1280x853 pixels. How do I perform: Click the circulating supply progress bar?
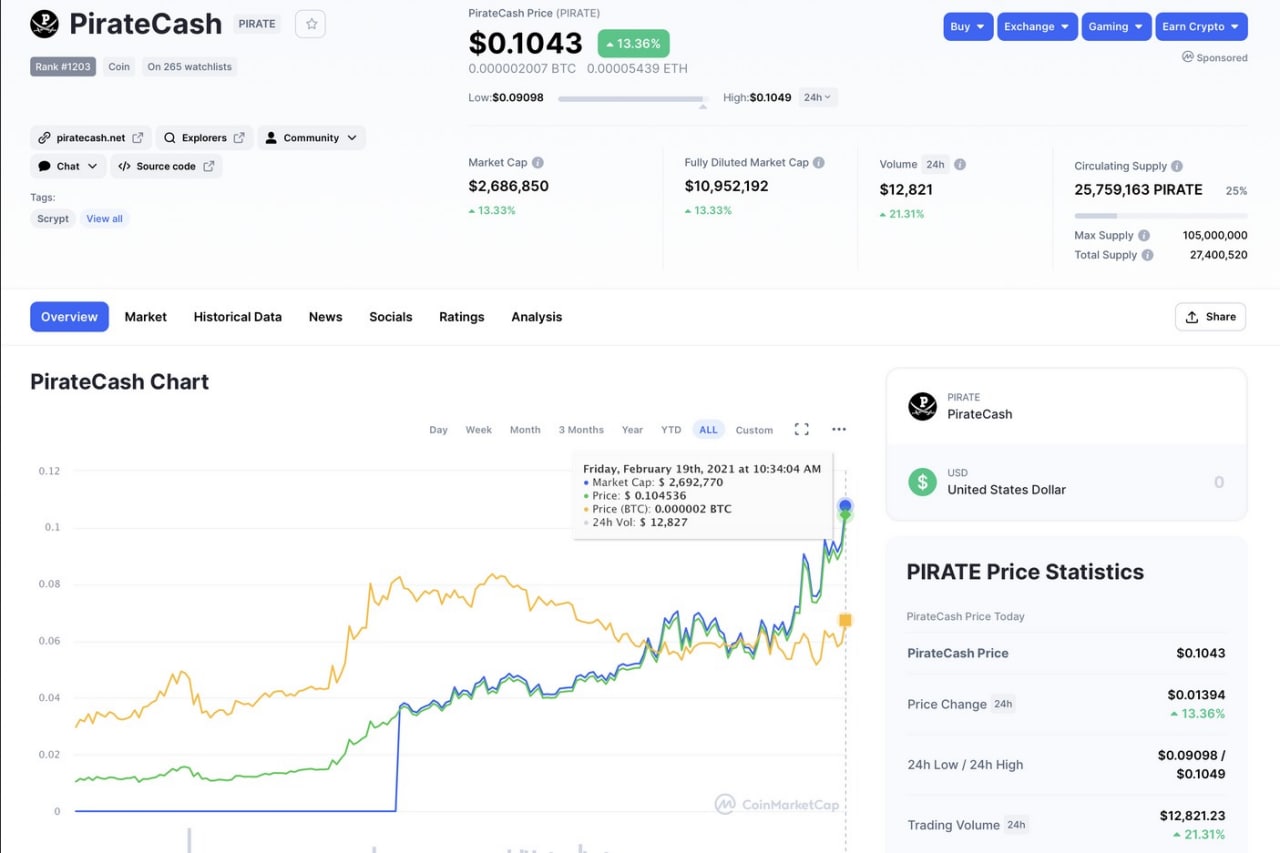pos(1160,216)
